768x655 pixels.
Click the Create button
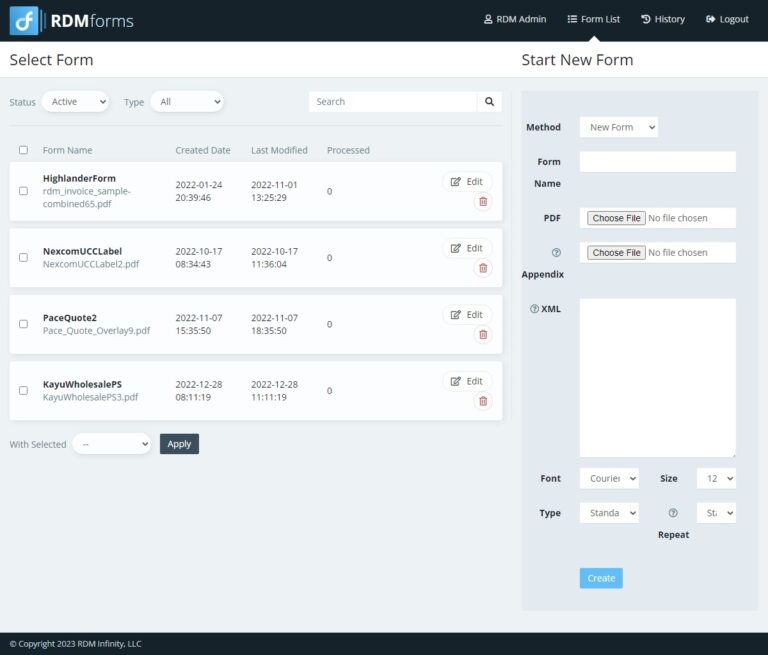point(601,578)
